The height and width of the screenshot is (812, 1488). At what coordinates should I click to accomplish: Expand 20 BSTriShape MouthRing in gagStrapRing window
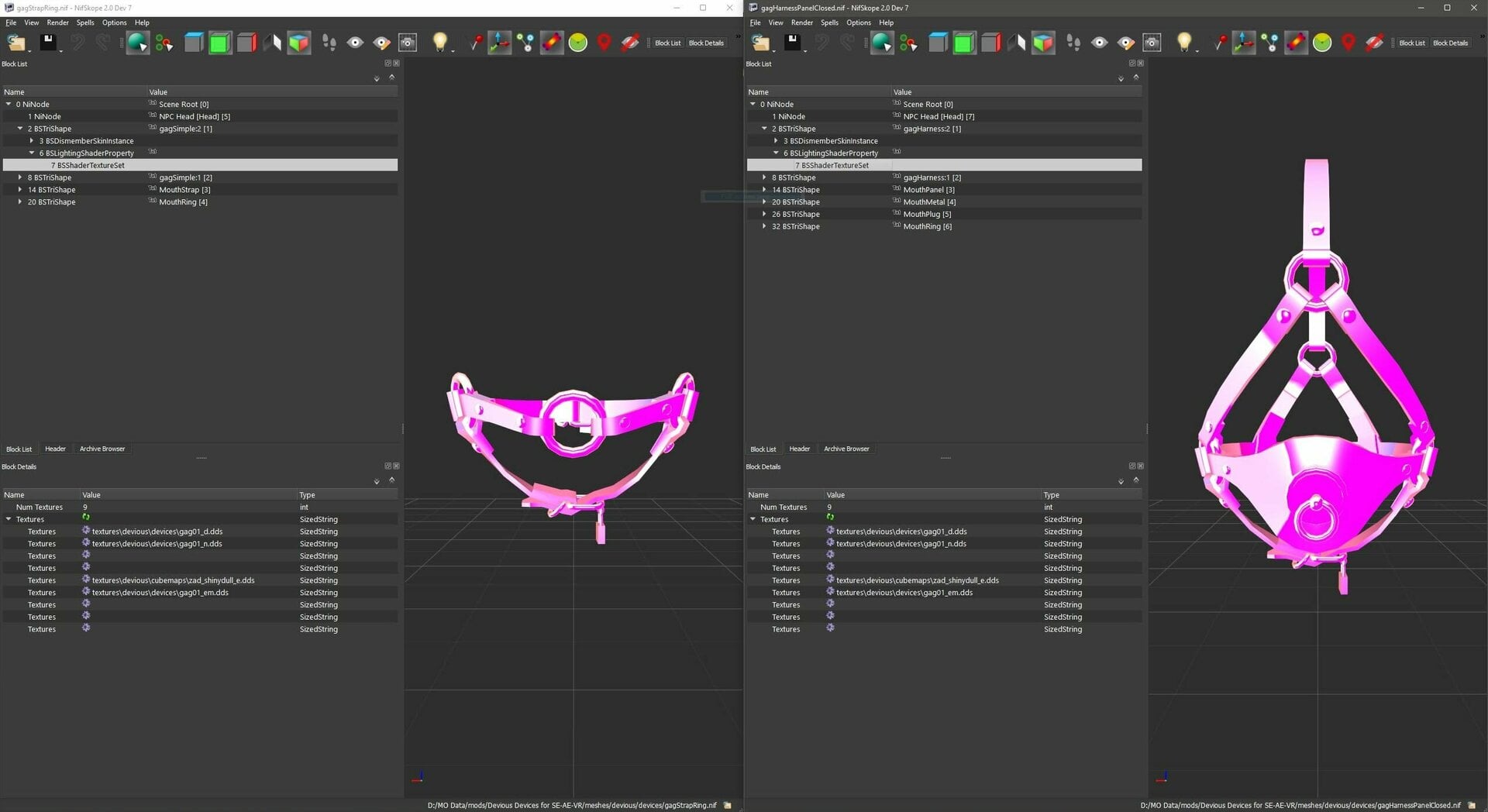coord(20,202)
